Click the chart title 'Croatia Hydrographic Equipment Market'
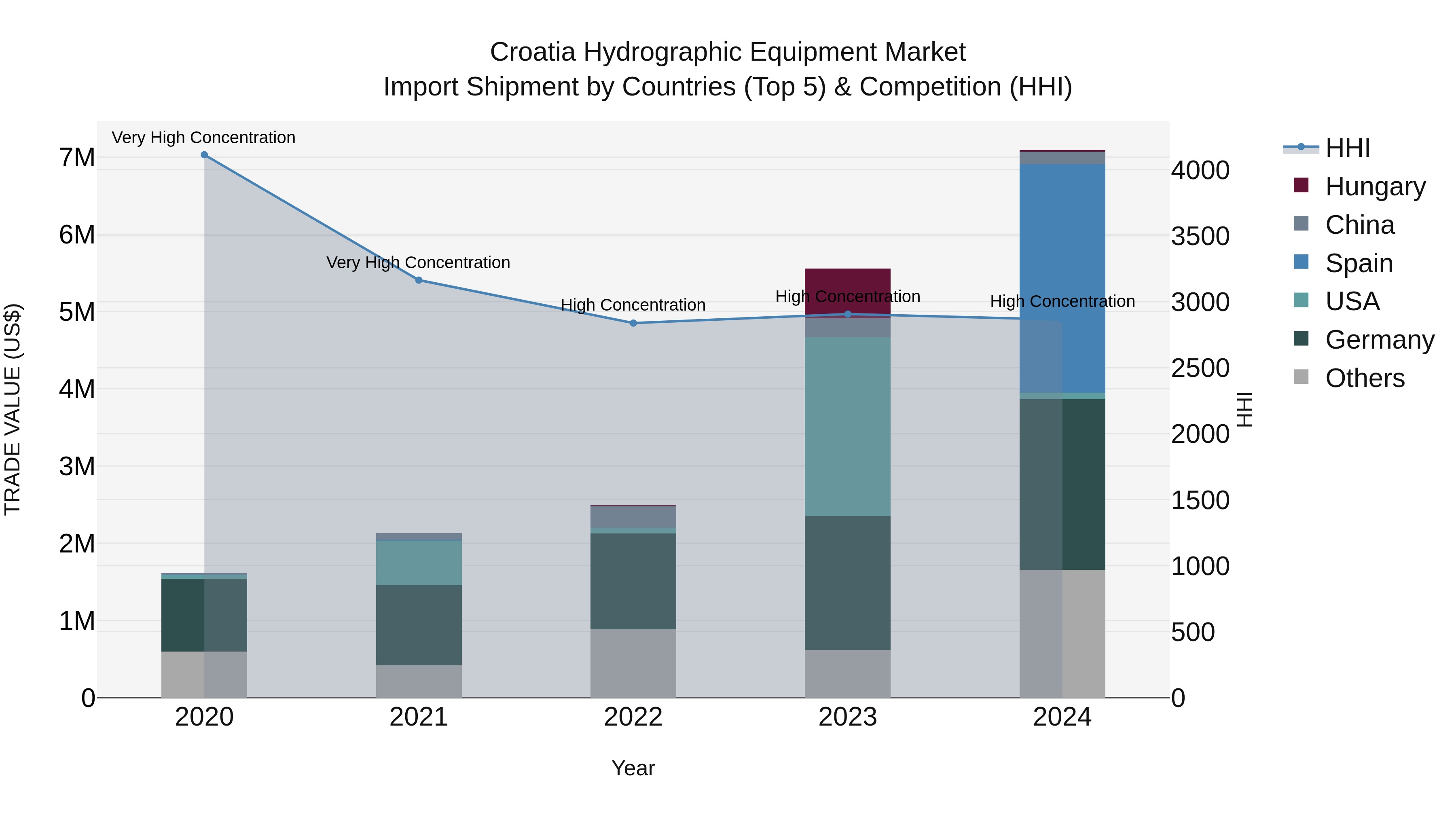1456x819 pixels. pos(728,52)
